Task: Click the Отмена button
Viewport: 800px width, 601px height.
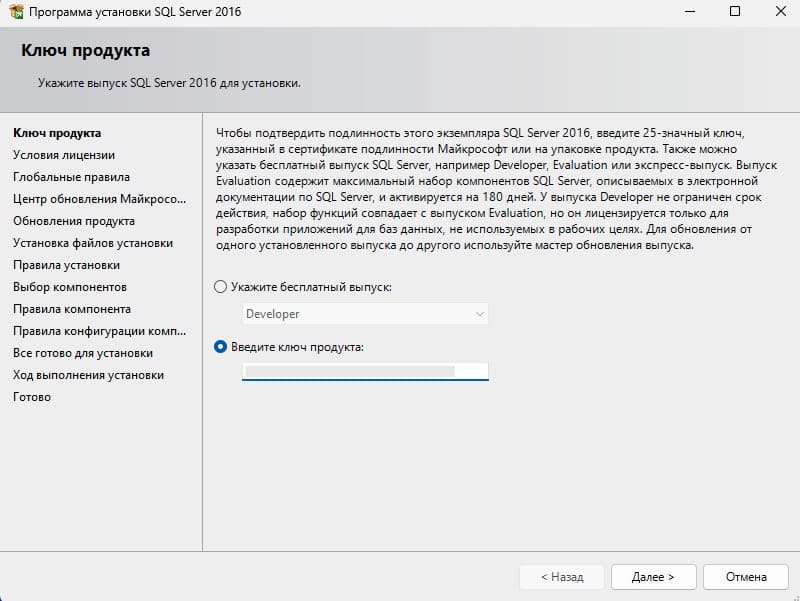Action: click(x=746, y=577)
